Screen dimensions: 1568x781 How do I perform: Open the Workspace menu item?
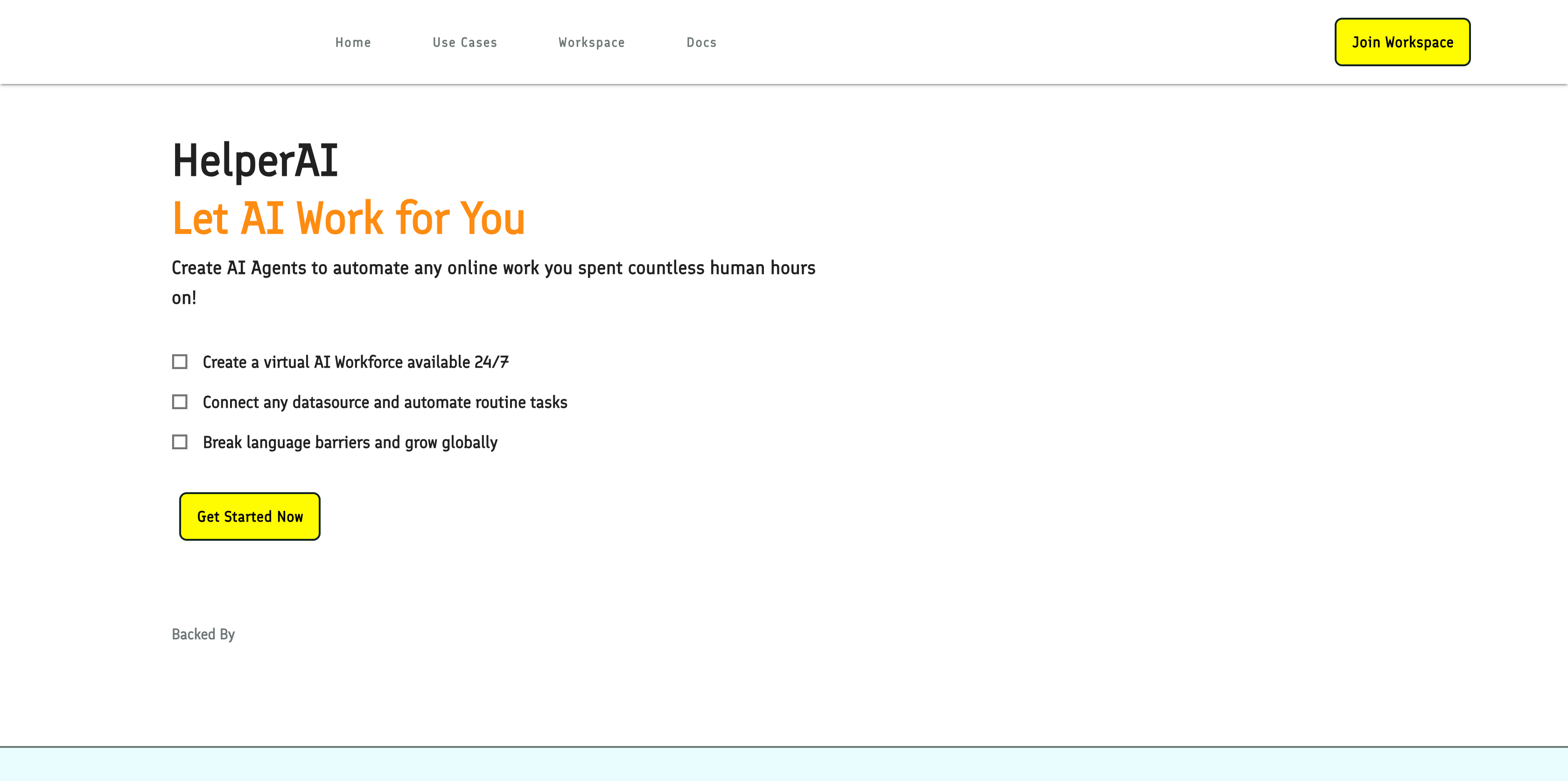(591, 42)
